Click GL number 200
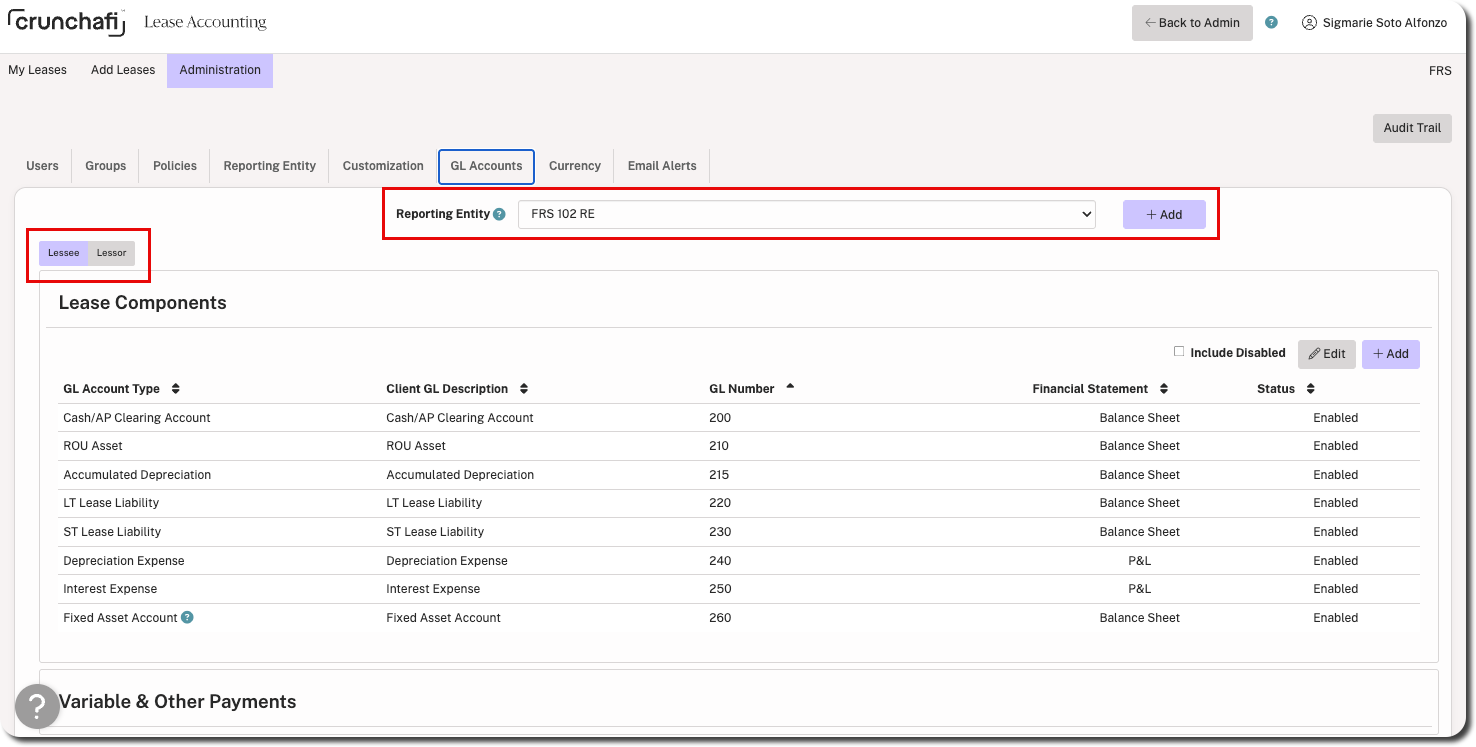The image size is (1476, 747). [x=720, y=418]
